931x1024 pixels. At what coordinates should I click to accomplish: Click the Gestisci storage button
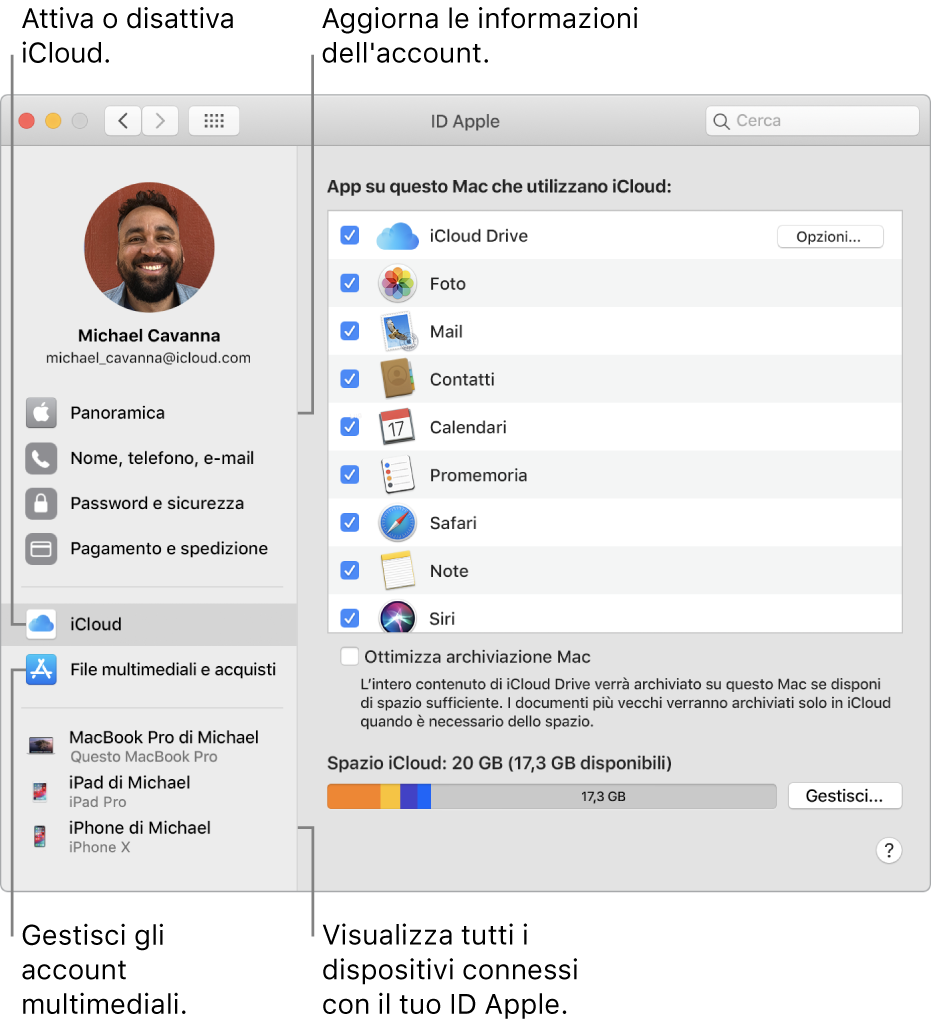pos(845,795)
